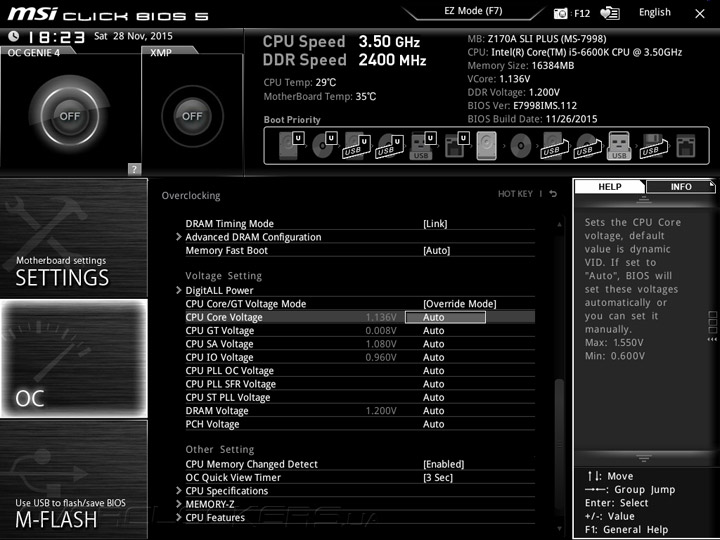
Task: Open the favorites heart icon
Action: point(610,13)
